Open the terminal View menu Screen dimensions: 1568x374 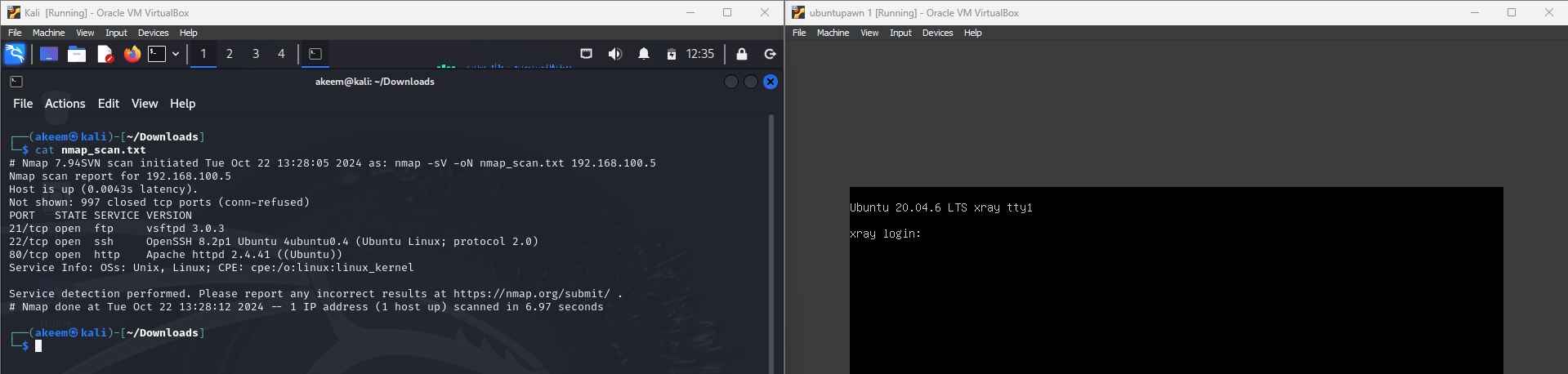145,104
